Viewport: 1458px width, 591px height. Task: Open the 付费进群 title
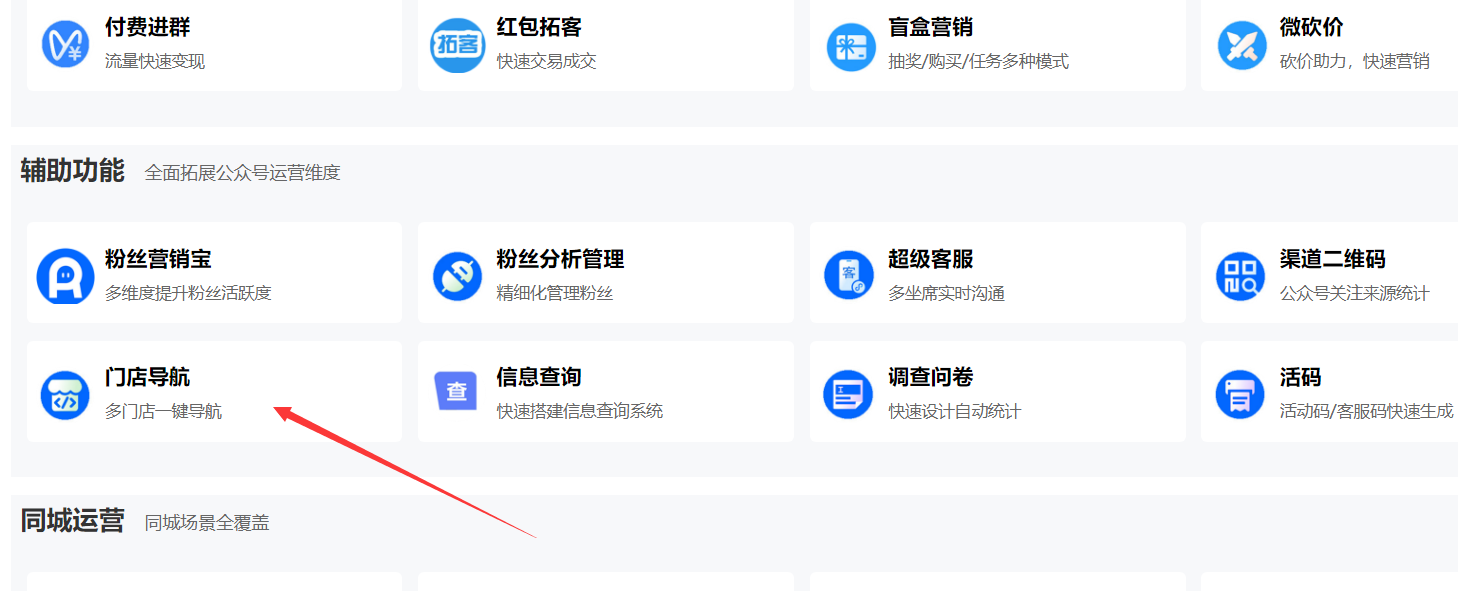[147, 27]
